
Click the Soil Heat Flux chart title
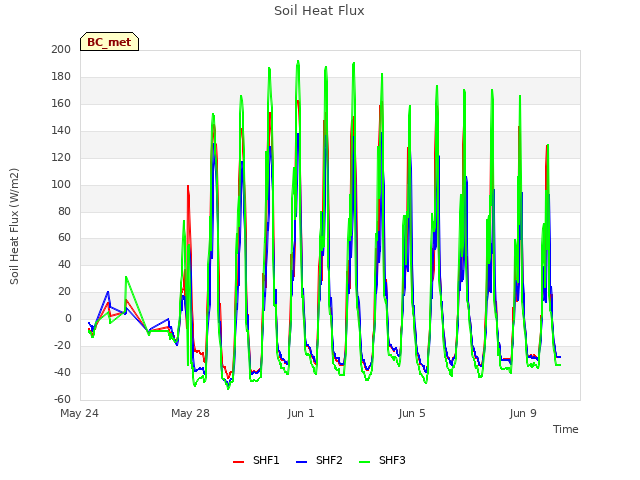(x=319, y=11)
